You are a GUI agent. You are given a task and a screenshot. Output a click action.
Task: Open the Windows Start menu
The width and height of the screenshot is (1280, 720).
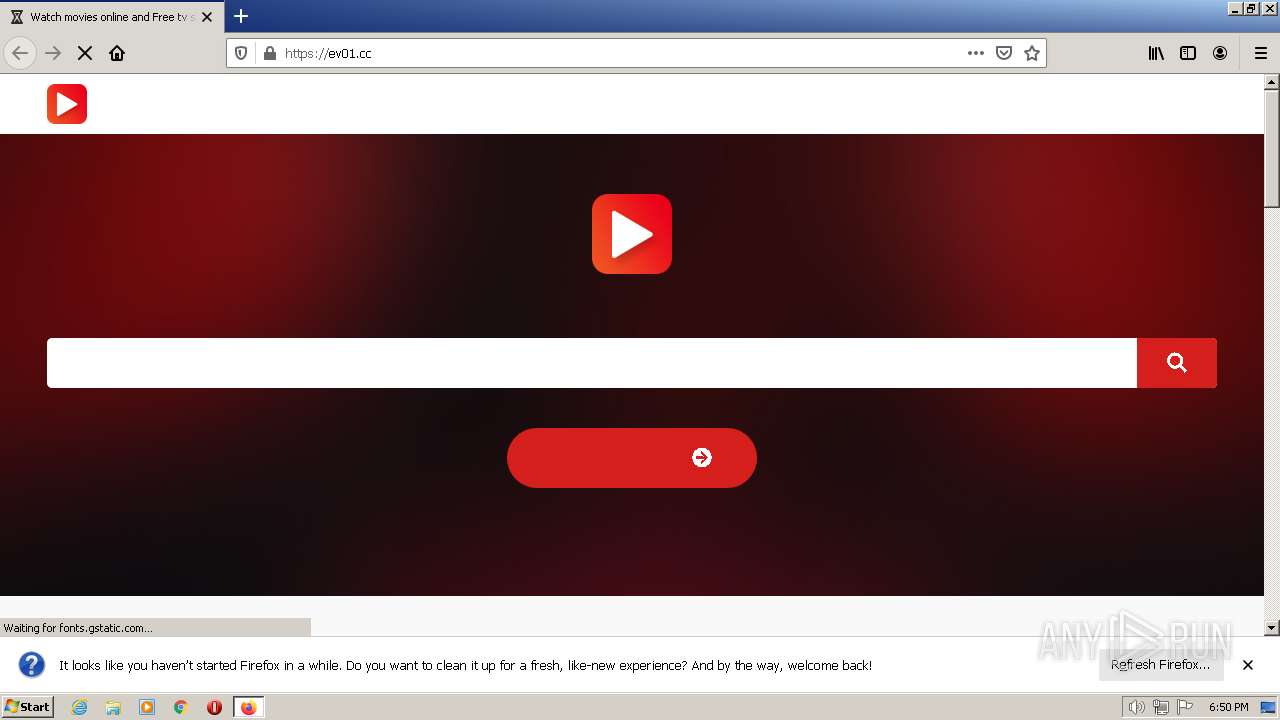click(x=27, y=706)
